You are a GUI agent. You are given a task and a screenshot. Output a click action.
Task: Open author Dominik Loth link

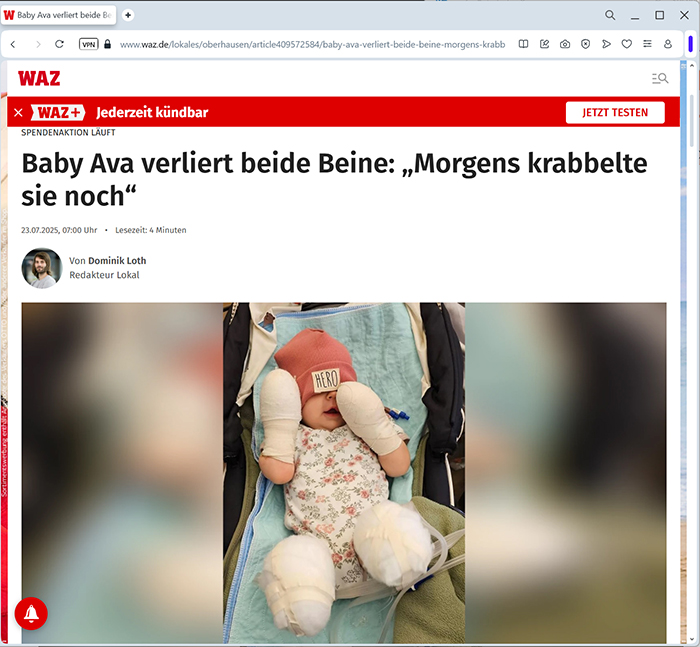point(117,260)
